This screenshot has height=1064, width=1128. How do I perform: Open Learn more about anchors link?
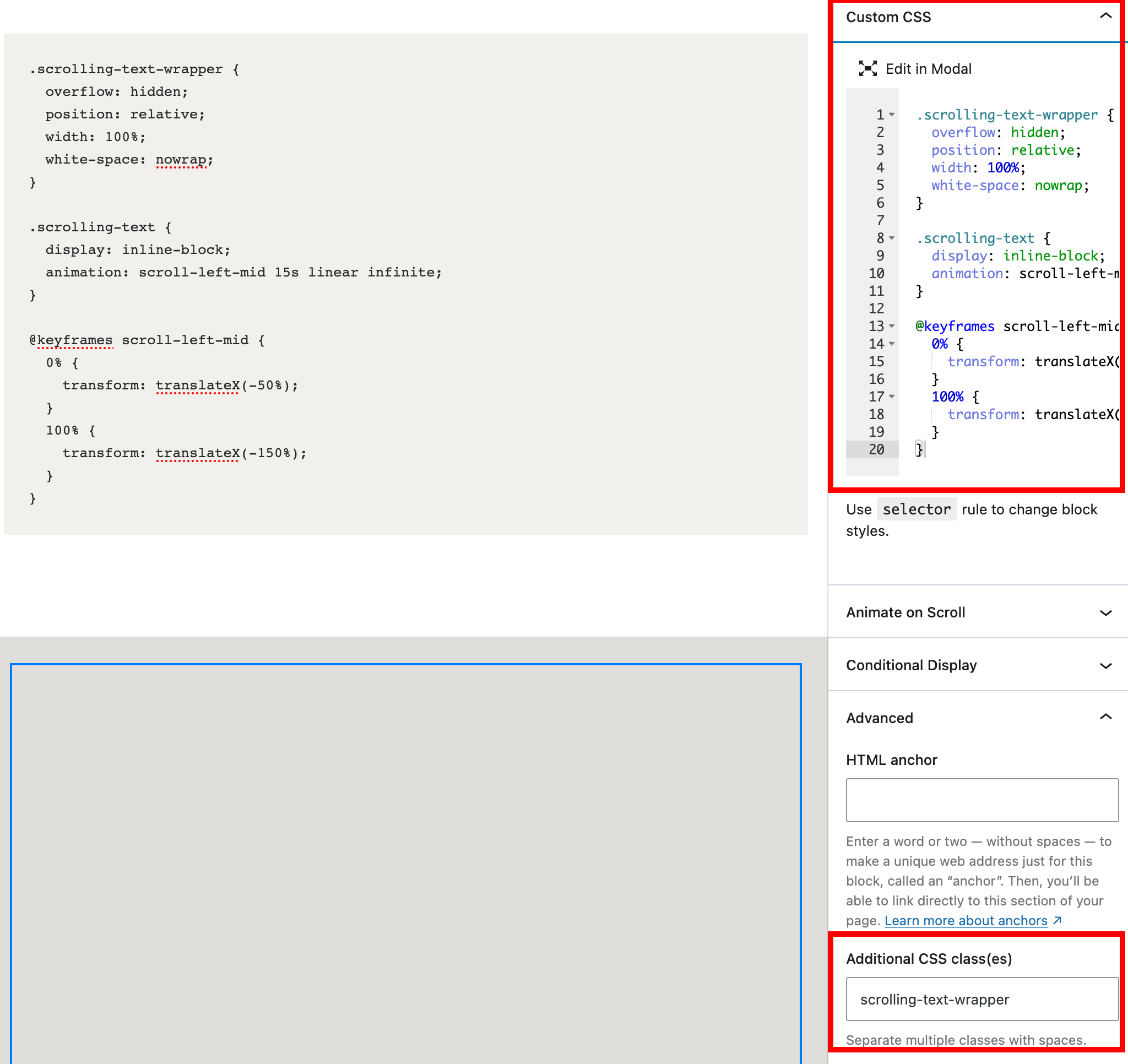[x=966, y=920]
